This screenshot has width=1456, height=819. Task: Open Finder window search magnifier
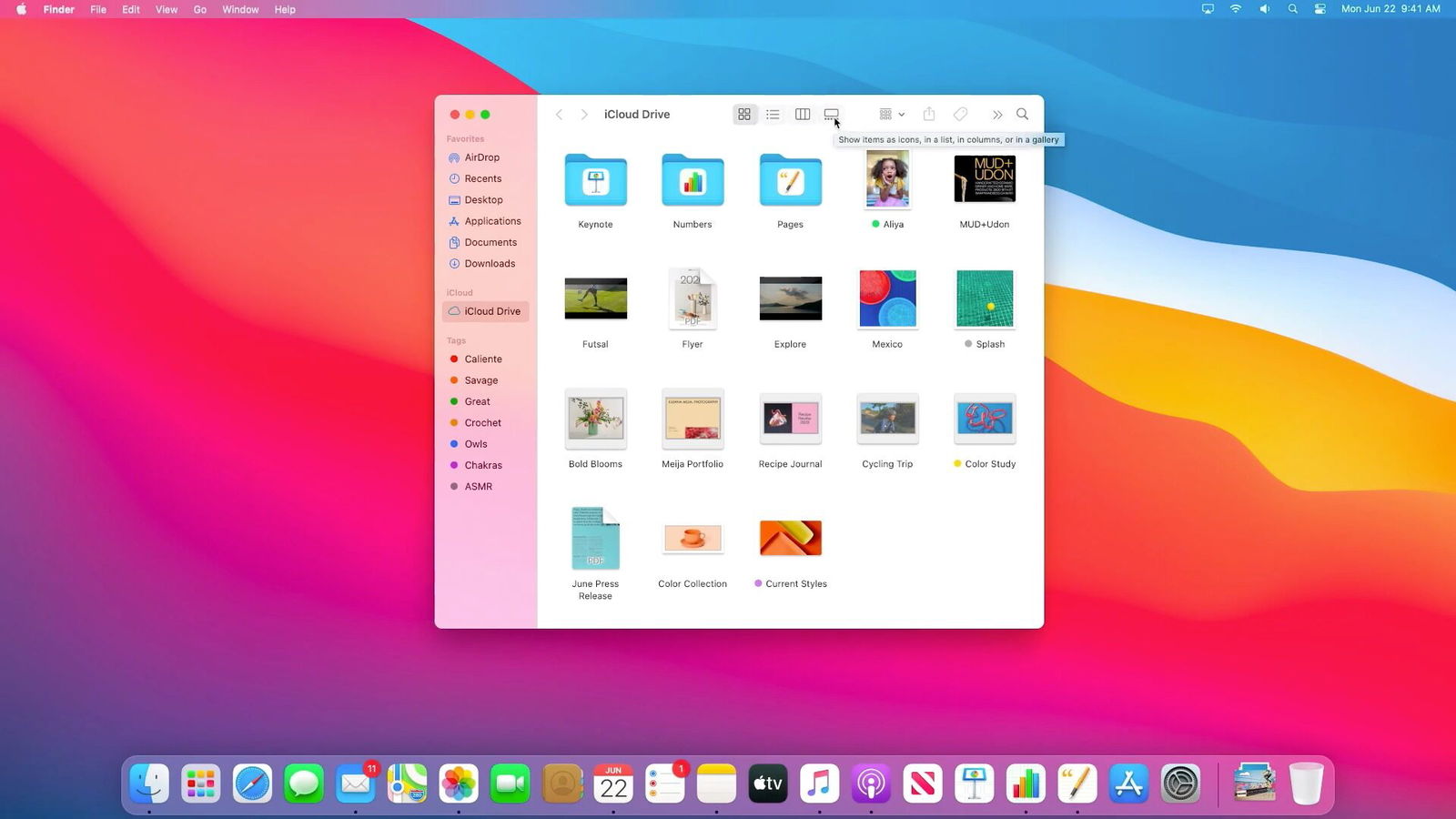coord(1022,115)
